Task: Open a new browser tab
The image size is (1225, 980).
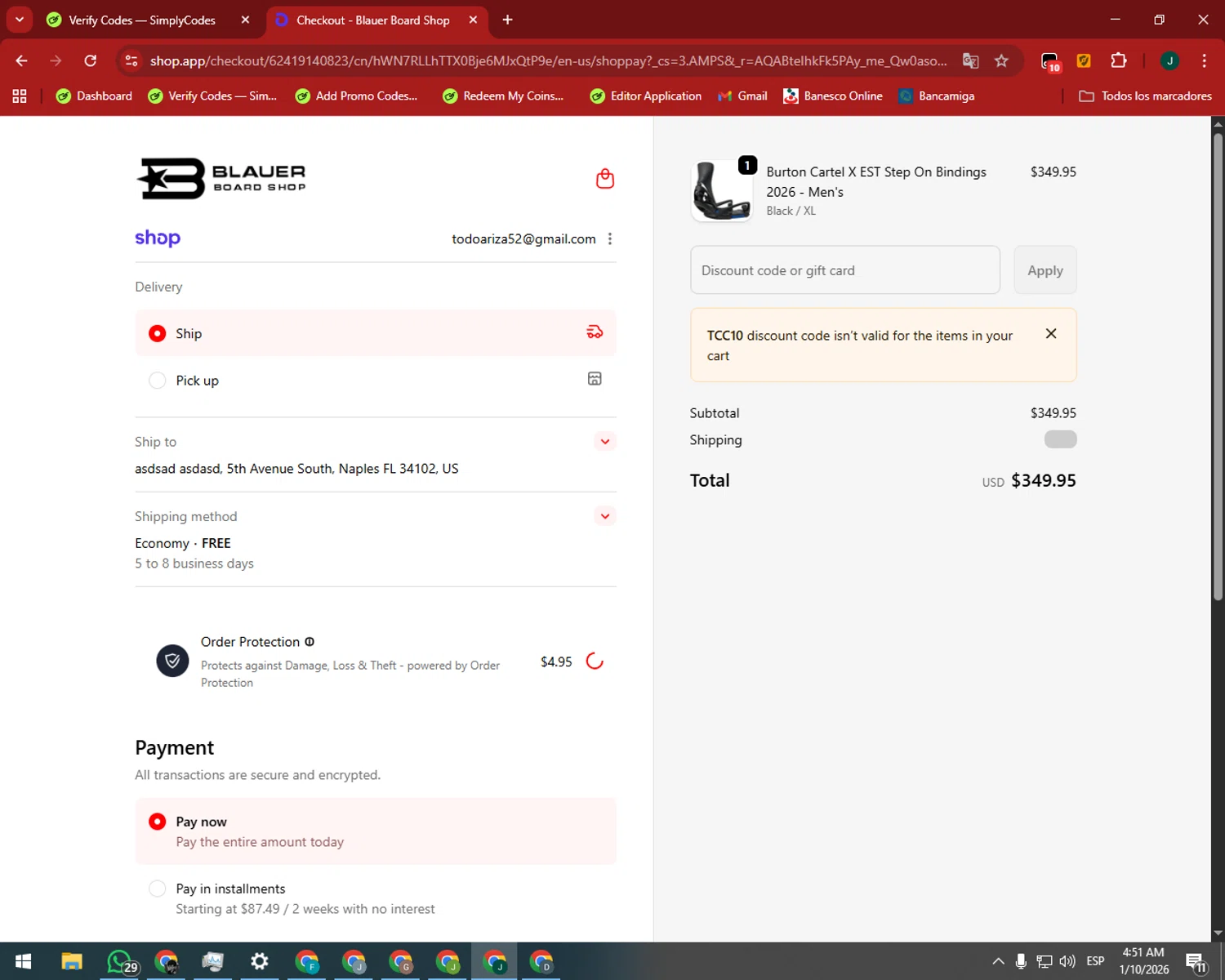Action: (507, 20)
